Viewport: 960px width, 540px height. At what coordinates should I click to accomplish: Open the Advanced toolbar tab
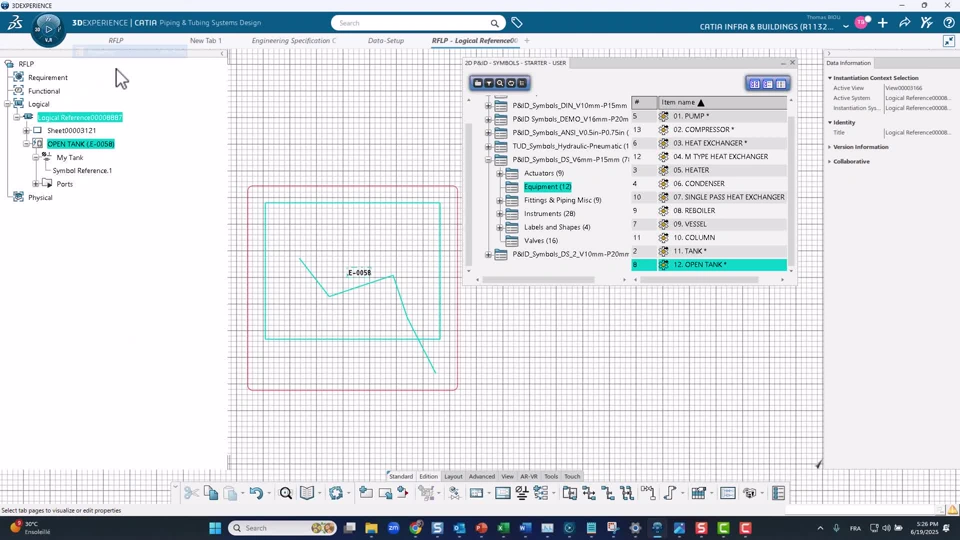[482, 476]
